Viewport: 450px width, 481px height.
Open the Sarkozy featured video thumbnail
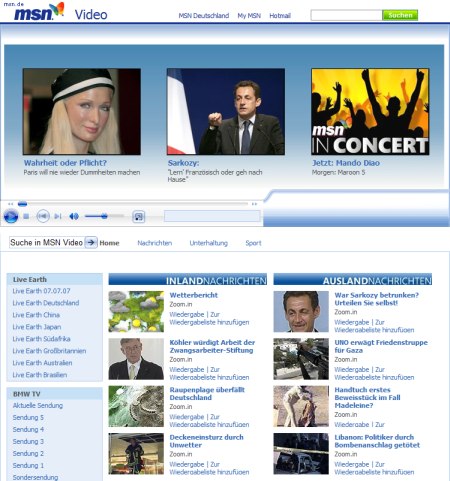[x=226, y=112]
